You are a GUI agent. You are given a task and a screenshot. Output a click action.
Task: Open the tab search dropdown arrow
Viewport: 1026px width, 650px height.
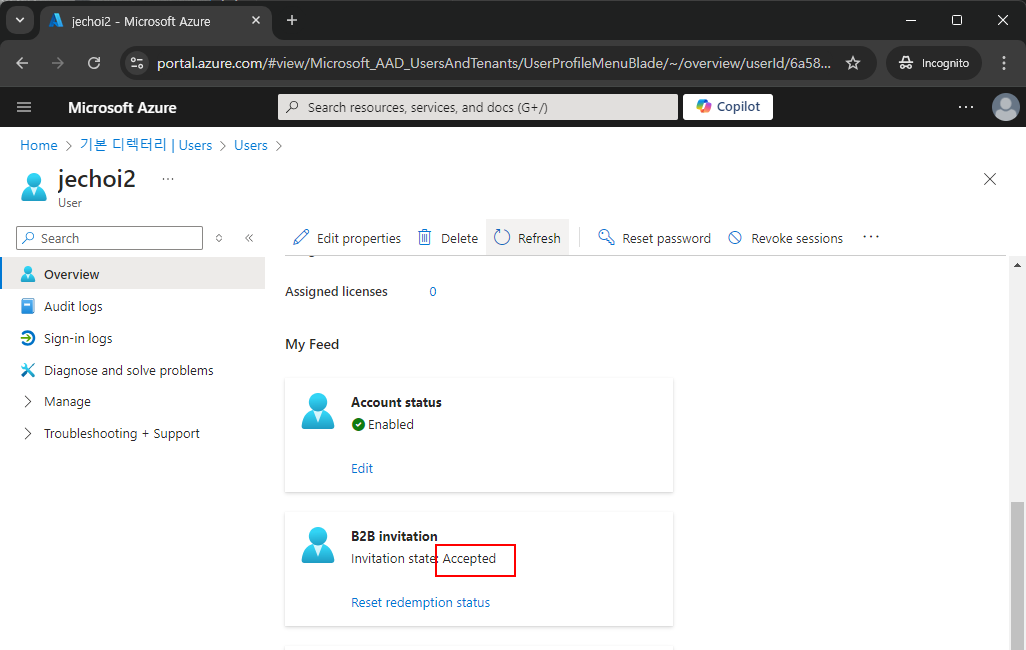click(x=20, y=20)
